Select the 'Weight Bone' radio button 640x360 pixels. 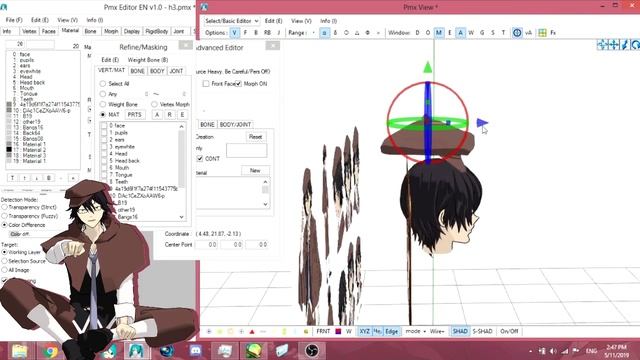[x=103, y=104]
